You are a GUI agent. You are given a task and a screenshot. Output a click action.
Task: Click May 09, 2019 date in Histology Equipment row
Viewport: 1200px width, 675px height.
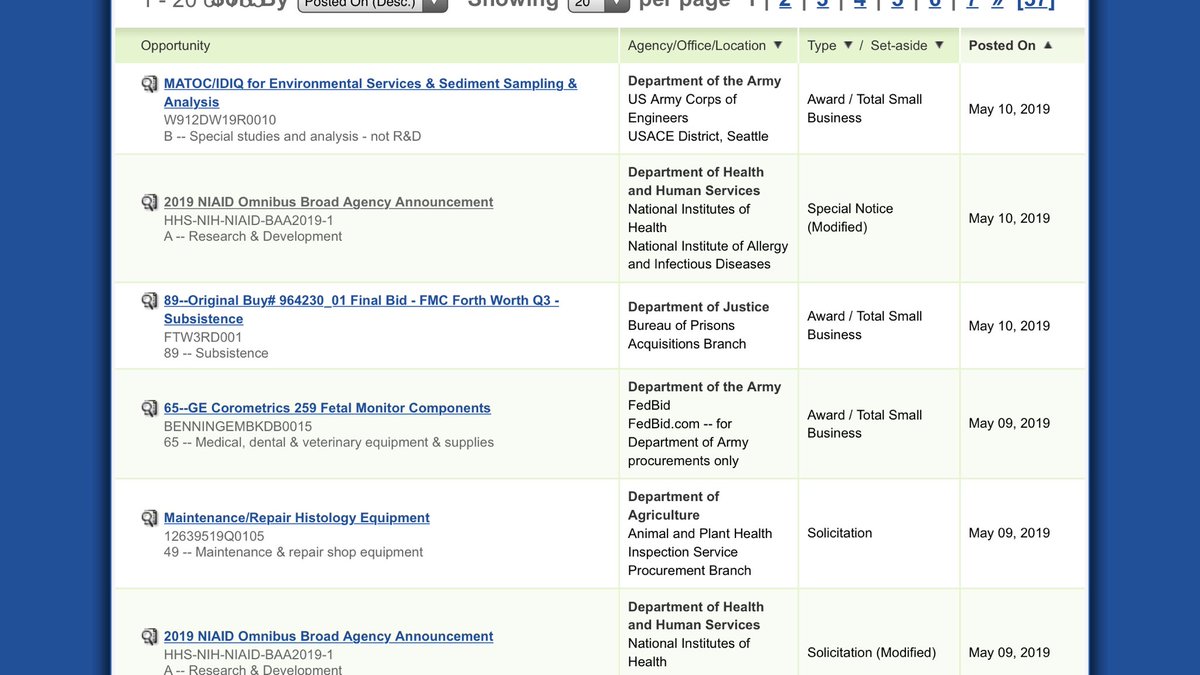coord(1009,533)
